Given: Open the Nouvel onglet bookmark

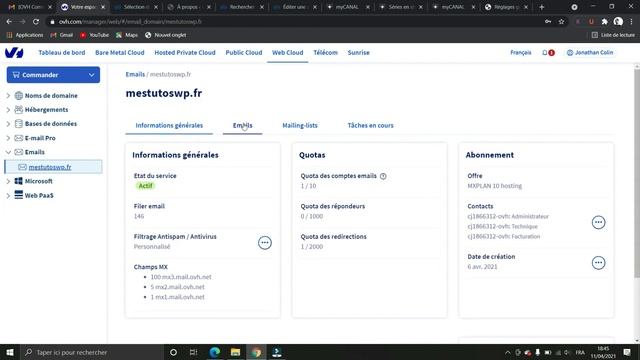Looking at the screenshot, I should point(165,35).
